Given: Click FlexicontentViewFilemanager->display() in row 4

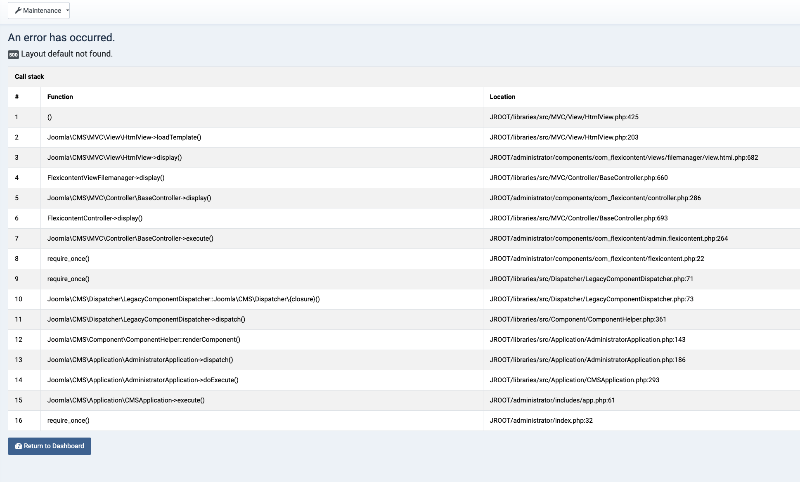Looking at the screenshot, I should tap(106, 177).
